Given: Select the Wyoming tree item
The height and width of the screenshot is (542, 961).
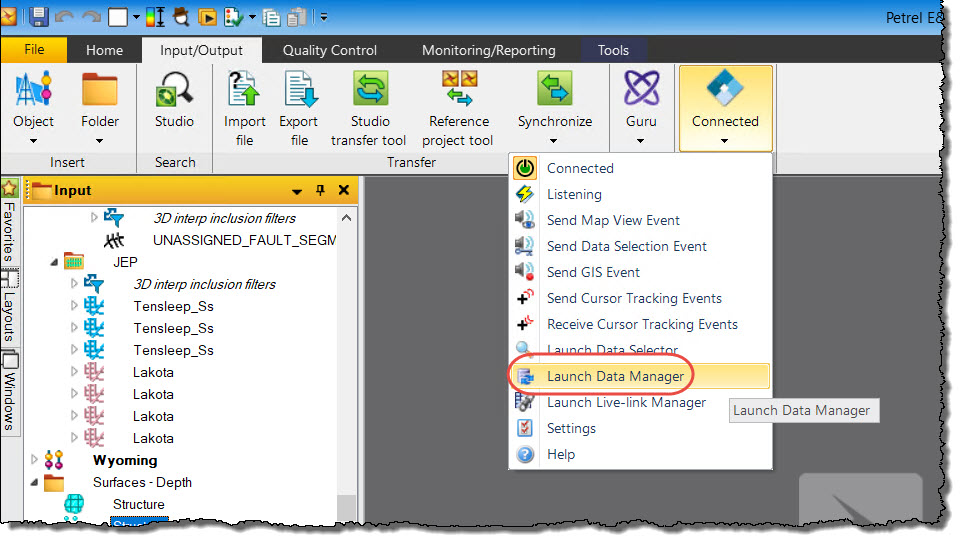Looking at the screenshot, I should pyautogui.click(x=125, y=460).
